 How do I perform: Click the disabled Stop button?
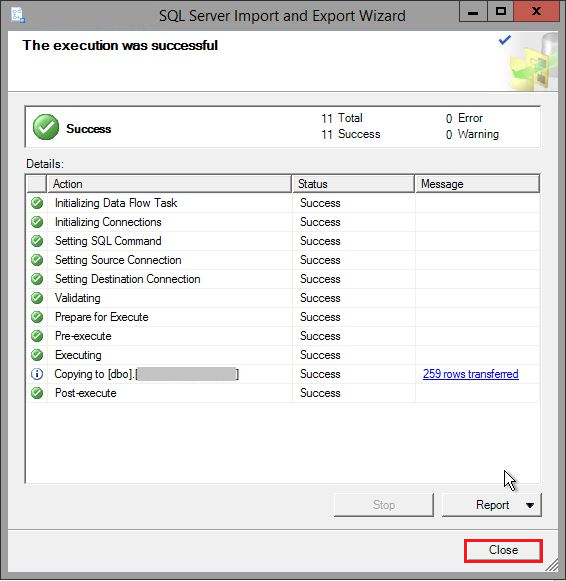click(x=383, y=505)
